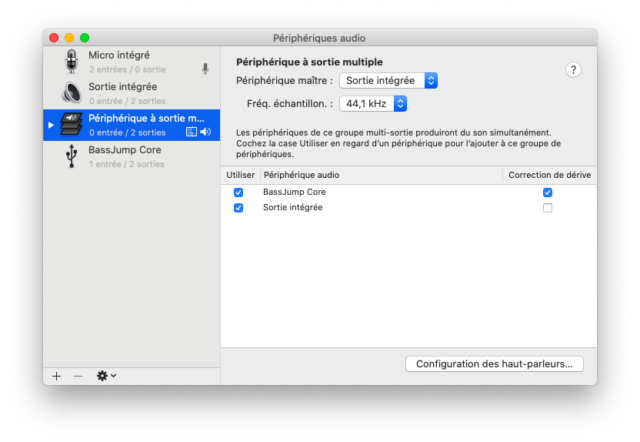The image size is (640, 442).
Task: Open the sample rate 44,1 kHz dropdown
Action: (x=373, y=104)
